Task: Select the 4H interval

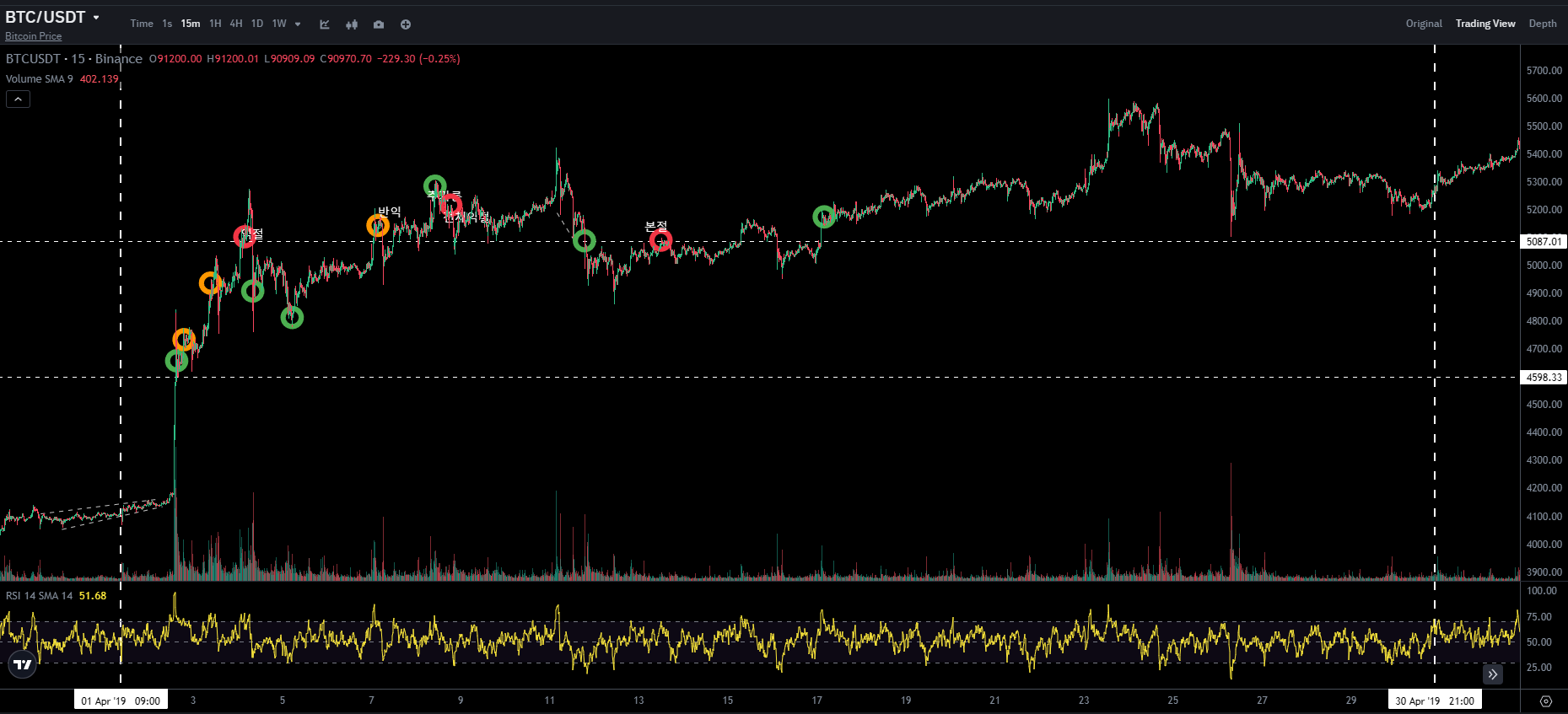Action: [236, 24]
